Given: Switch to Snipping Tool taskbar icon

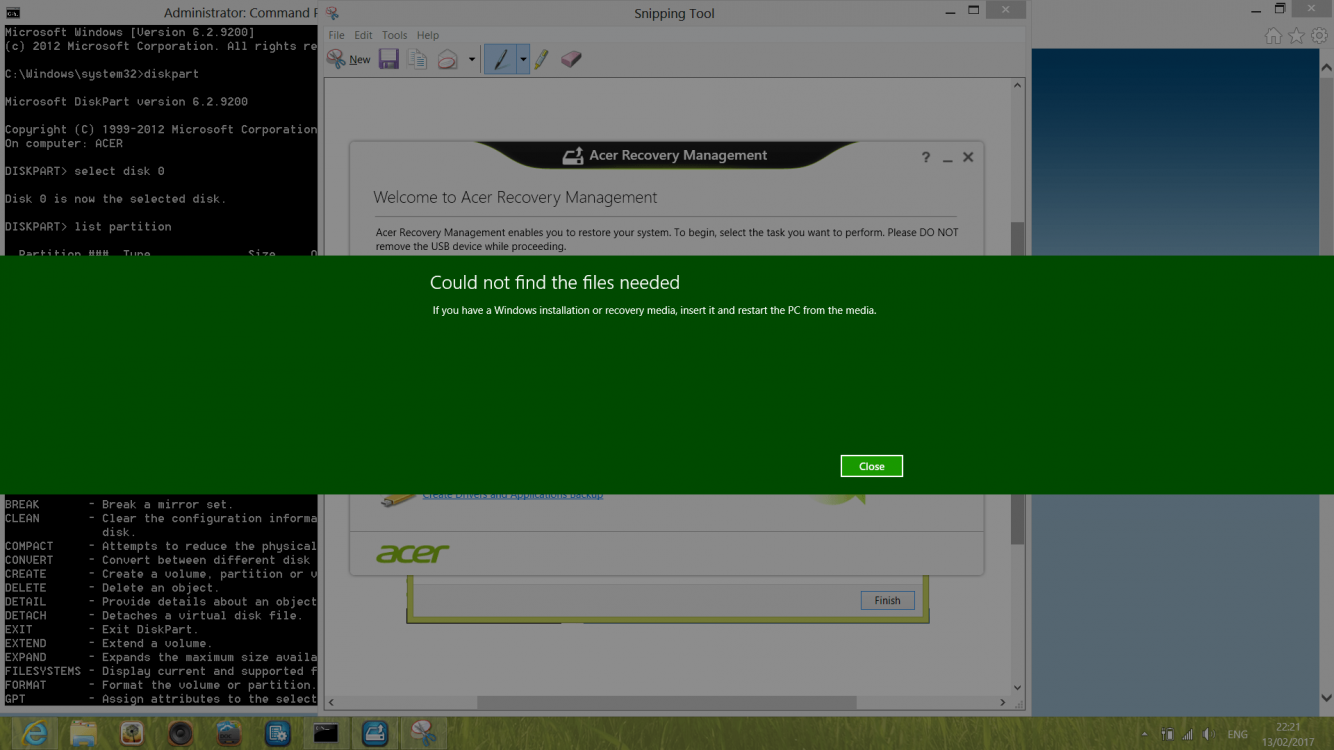Looking at the screenshot, I should coord(423,733).
